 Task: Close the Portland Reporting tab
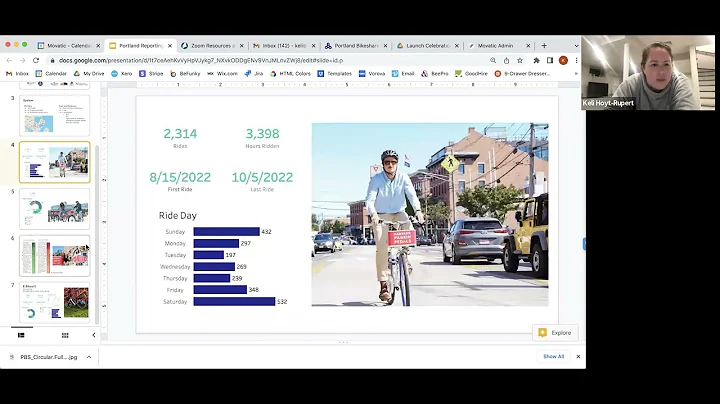coord(170,45)
